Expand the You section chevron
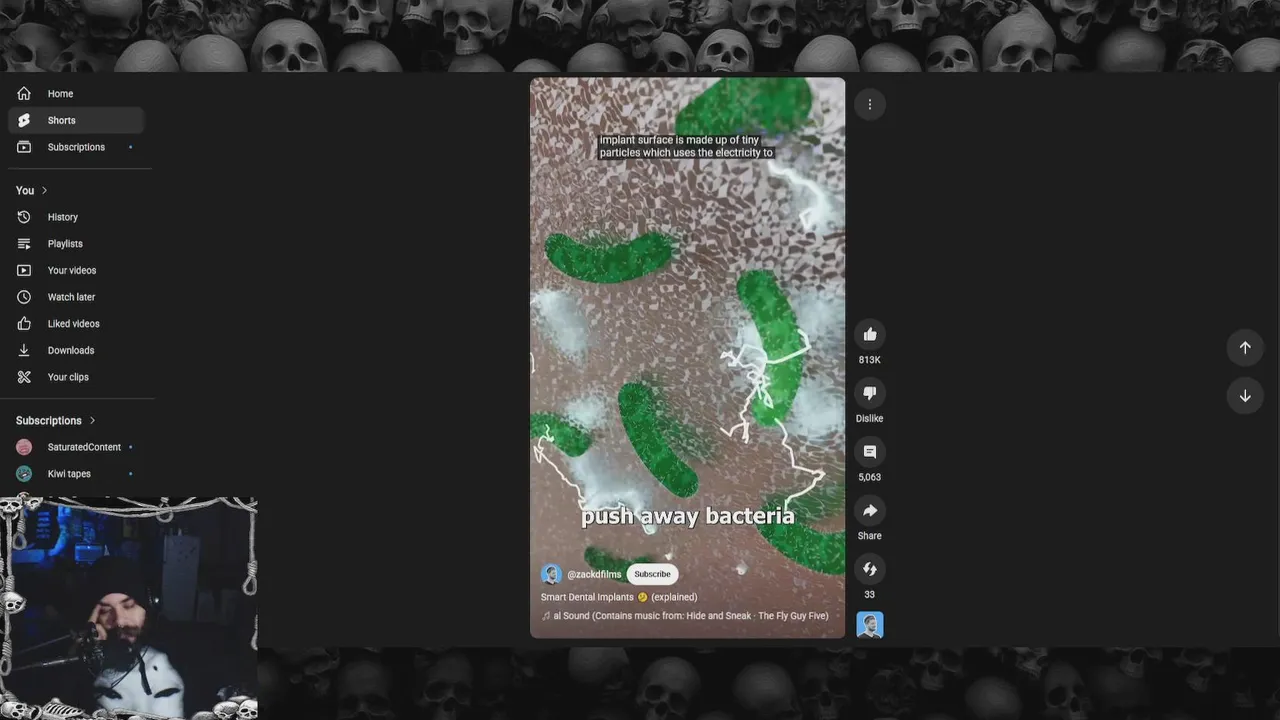This screenshot has height=720, width=1280. (44, 190)
